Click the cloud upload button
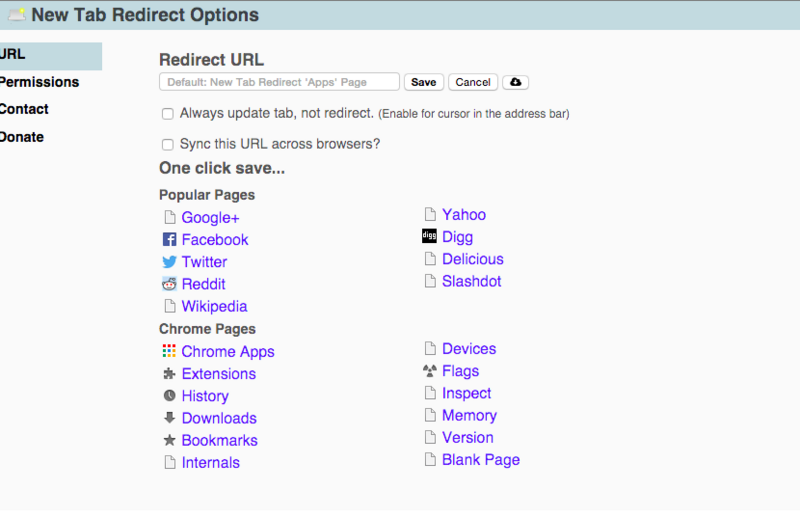 pos(515,82)
